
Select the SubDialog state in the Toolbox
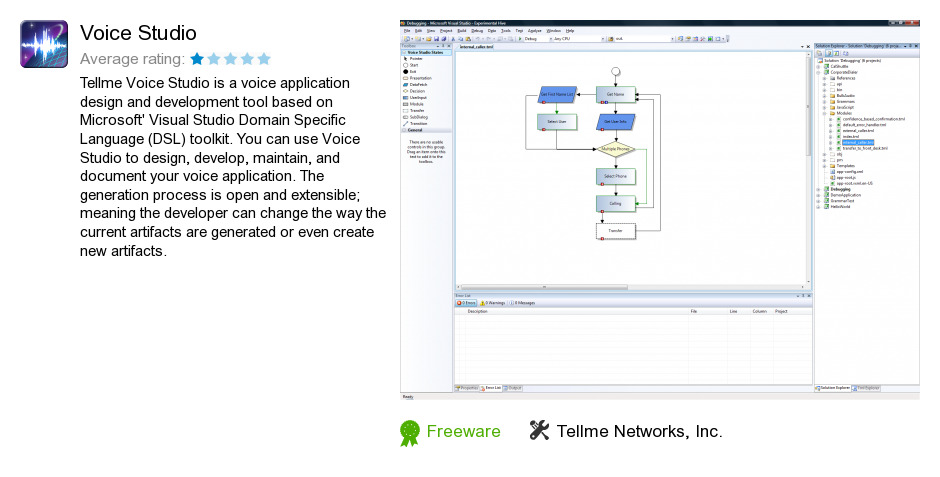click(416, 117)
